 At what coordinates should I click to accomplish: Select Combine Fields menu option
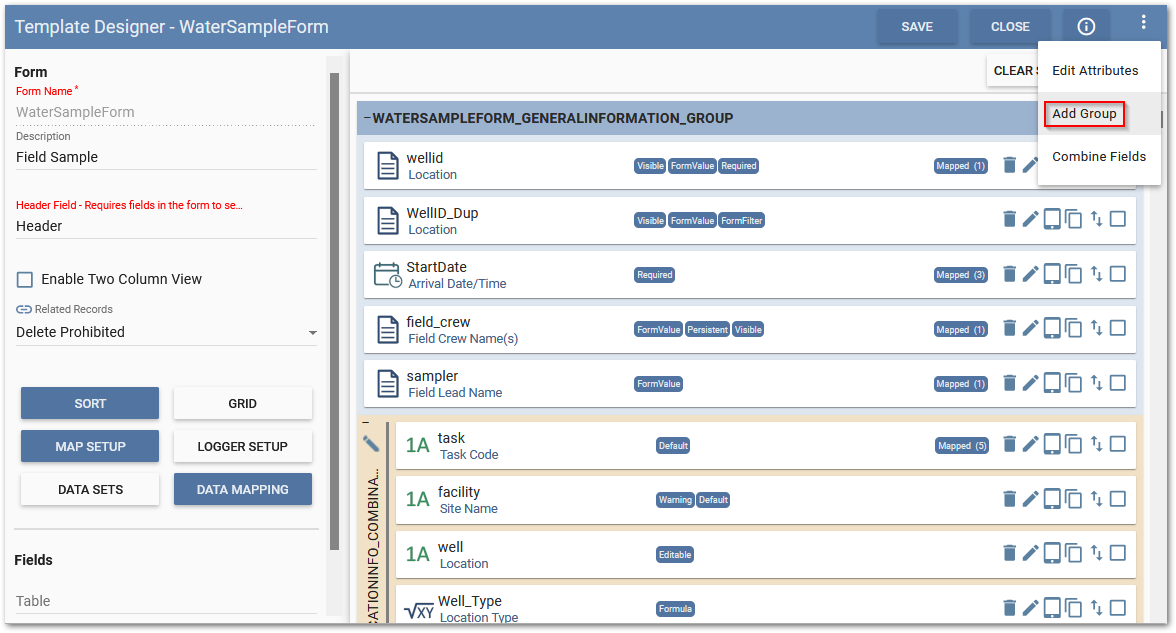(1099, 157)
